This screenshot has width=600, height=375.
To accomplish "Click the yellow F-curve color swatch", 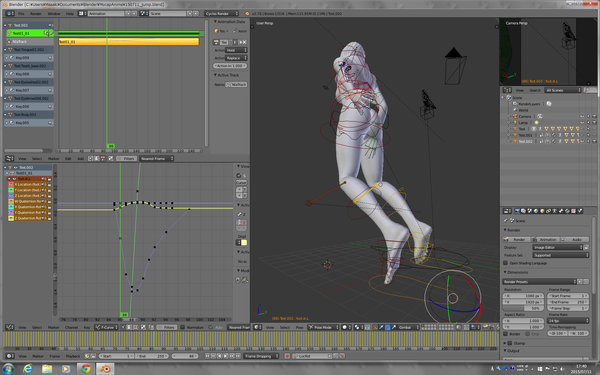I will pos(244,243).
